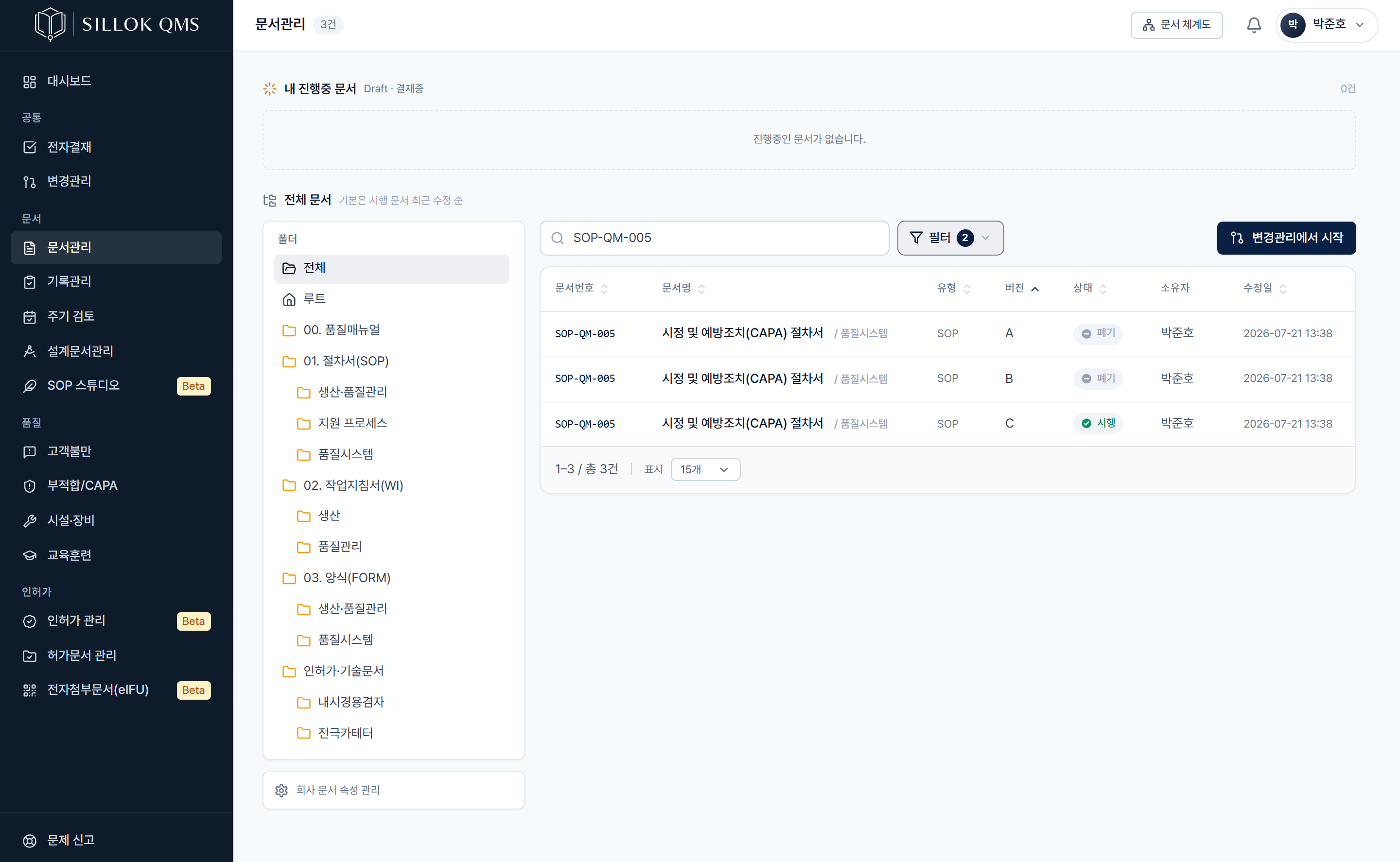The image size is (1400, 862).
Task: Click the 대시보드 grid icon
Action: point(30,82)
